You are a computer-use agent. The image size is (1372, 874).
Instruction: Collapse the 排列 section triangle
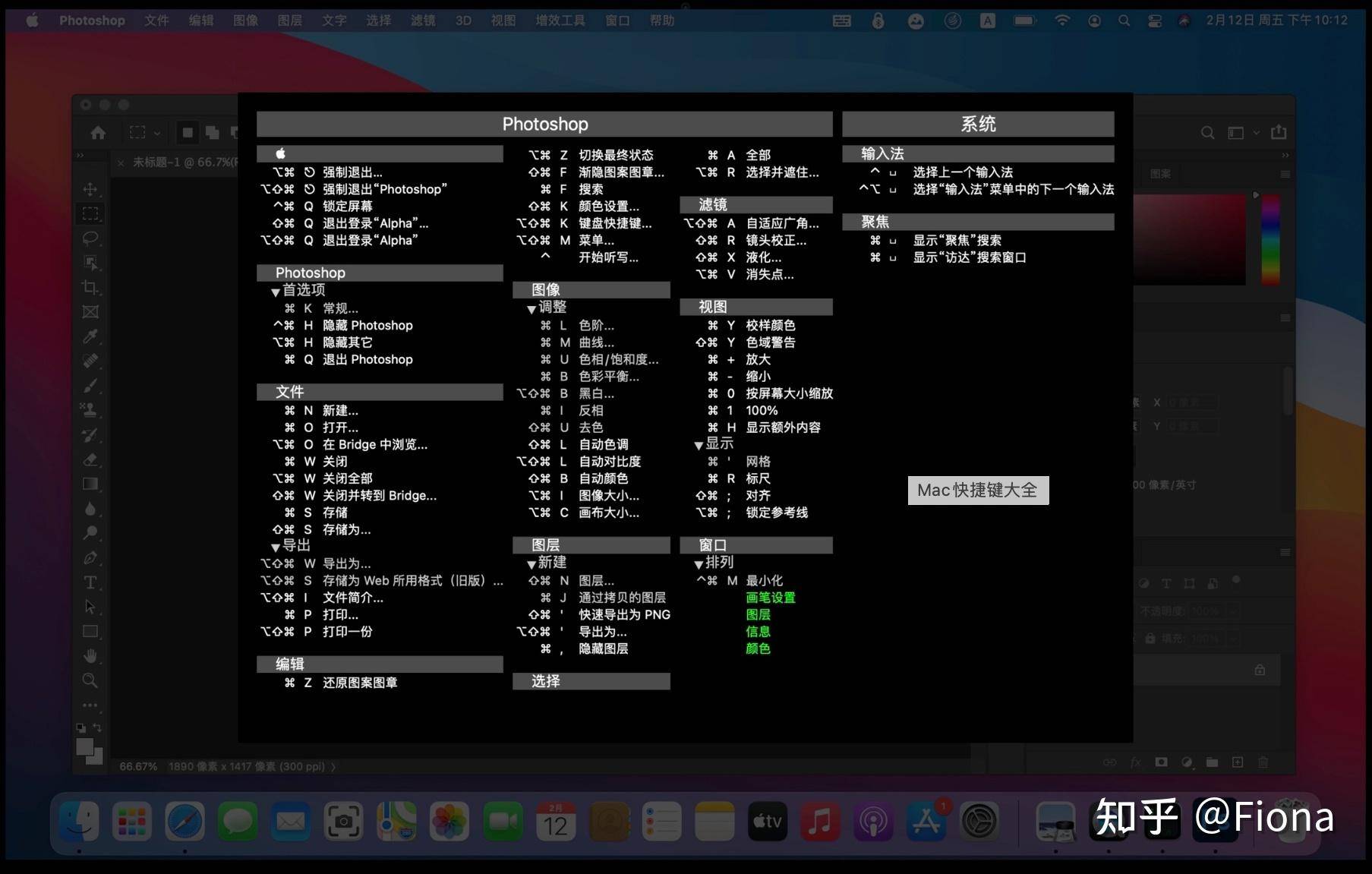(x=699, y=565)
